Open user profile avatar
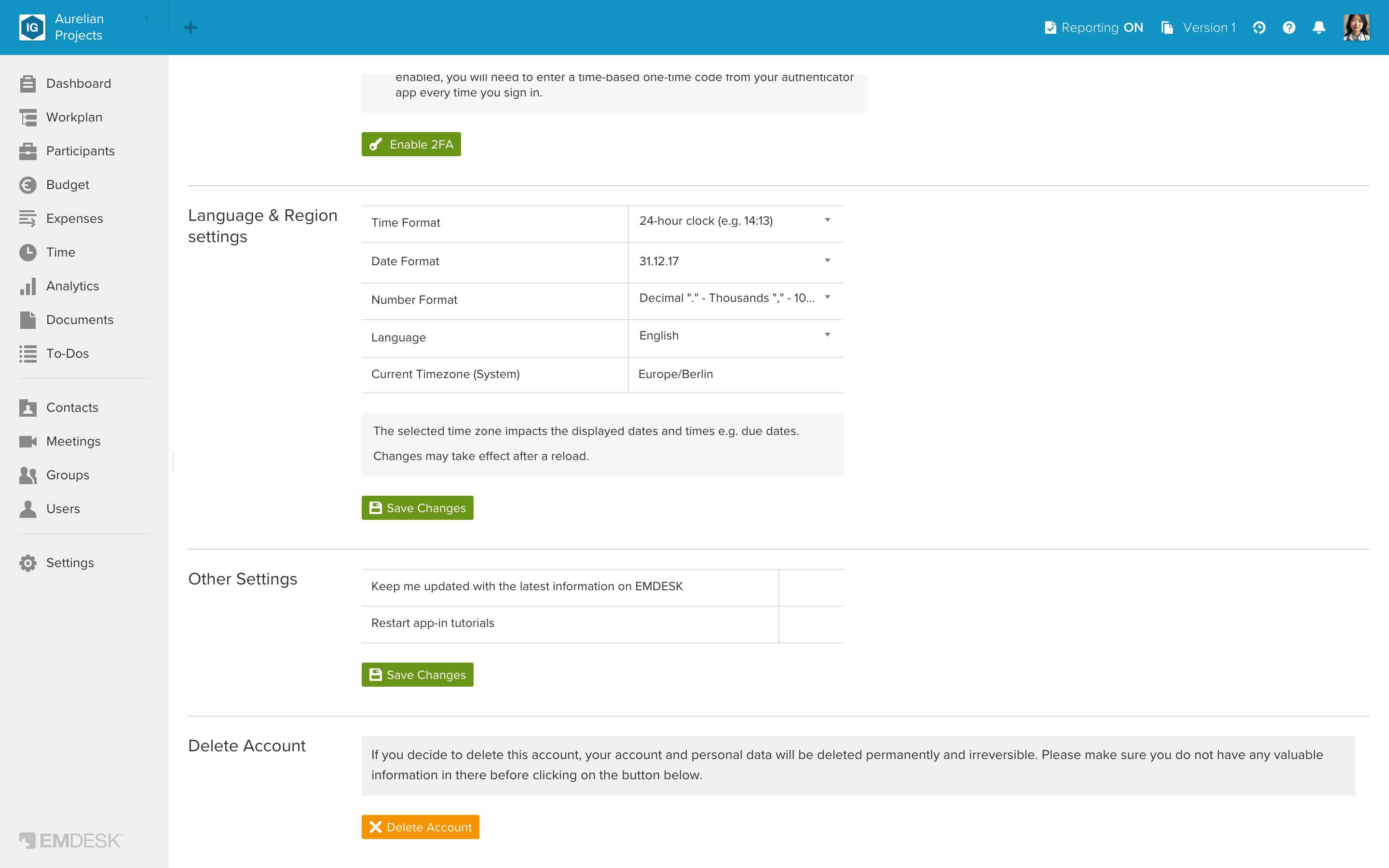Screen dimensions: 1389x868 [1357, 27]
